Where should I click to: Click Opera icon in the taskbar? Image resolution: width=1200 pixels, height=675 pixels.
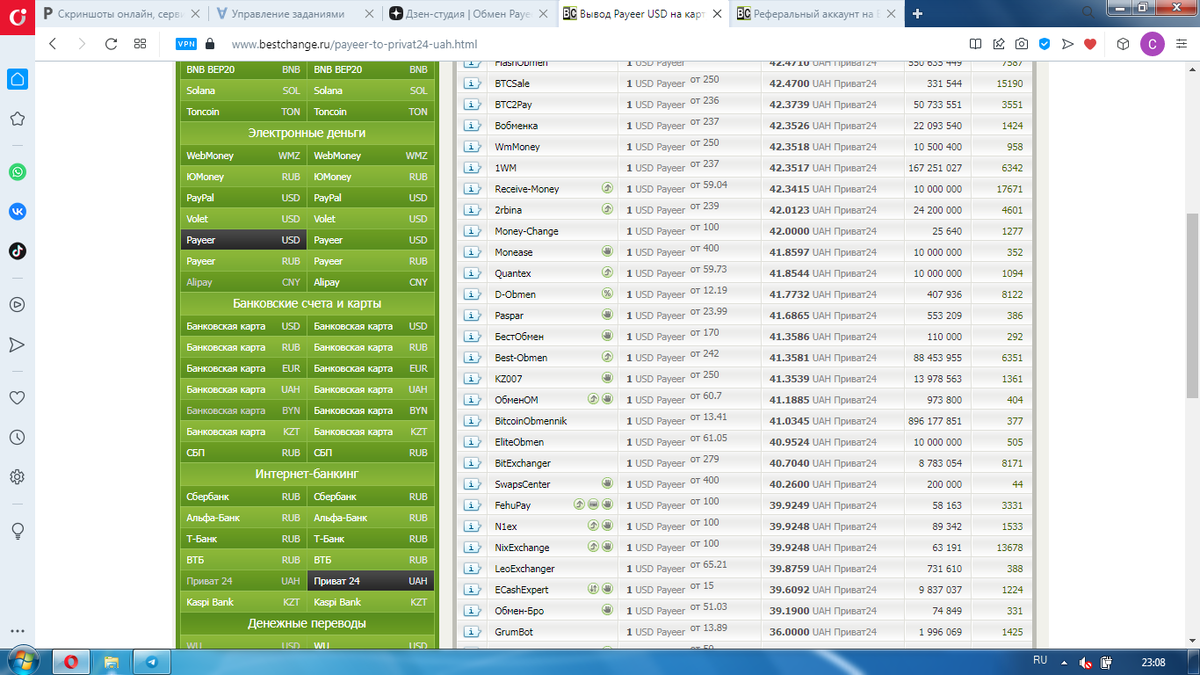[72, 662]
